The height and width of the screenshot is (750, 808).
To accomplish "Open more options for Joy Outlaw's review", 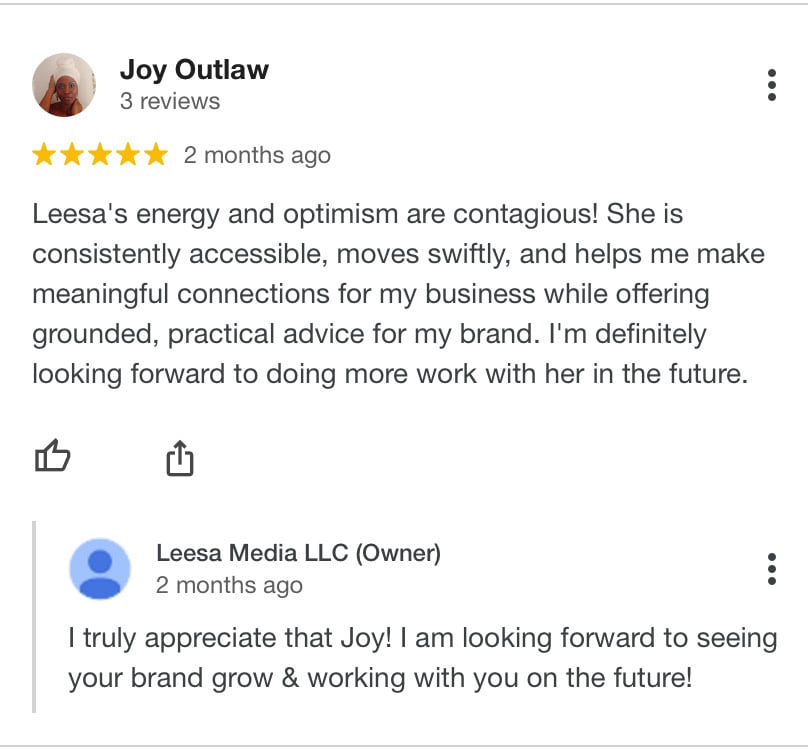I will [x=771, y=86].
